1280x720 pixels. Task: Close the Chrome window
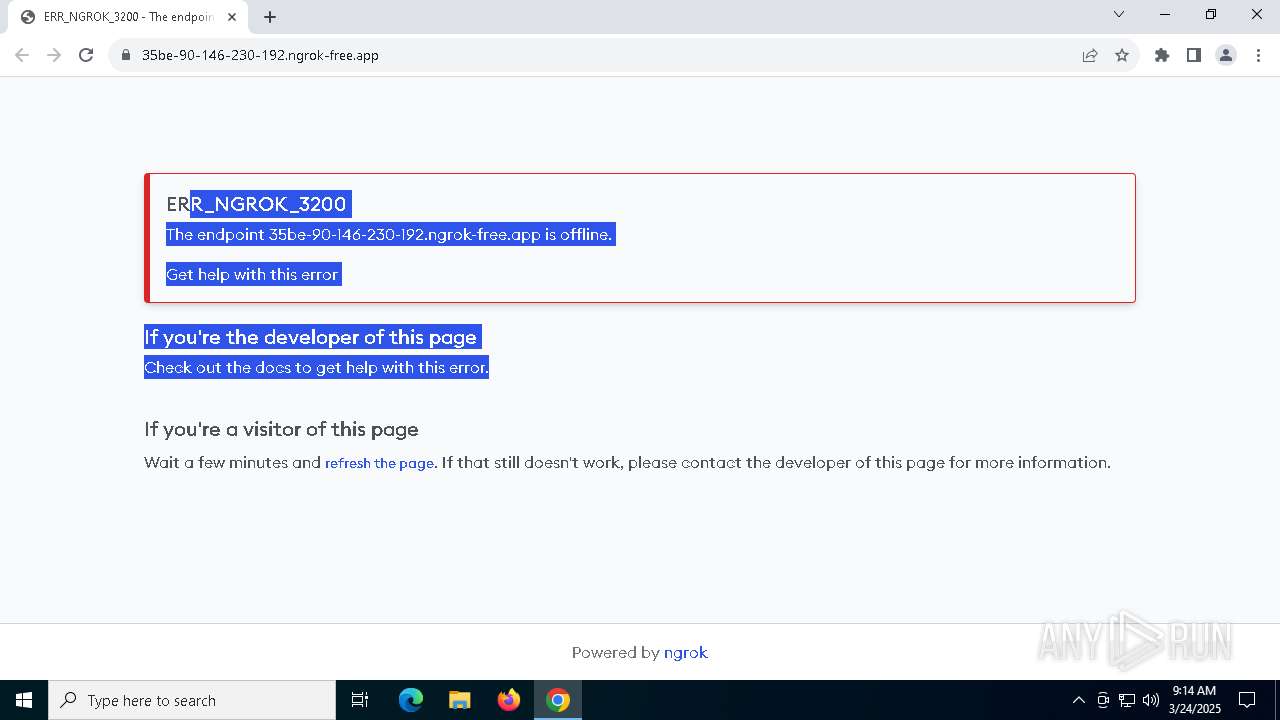pos(1257,14)
